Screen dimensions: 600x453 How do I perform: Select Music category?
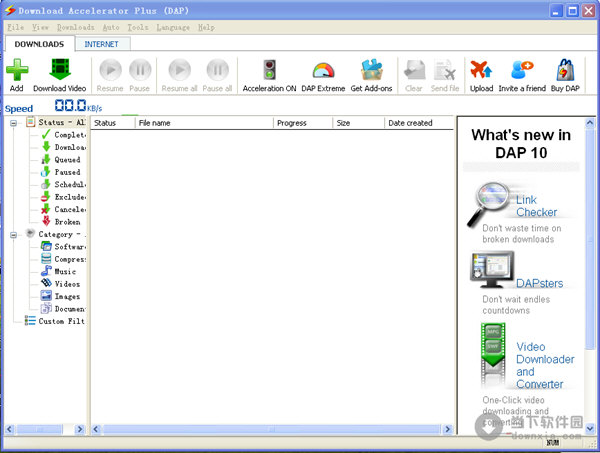[x=59, y=271]
